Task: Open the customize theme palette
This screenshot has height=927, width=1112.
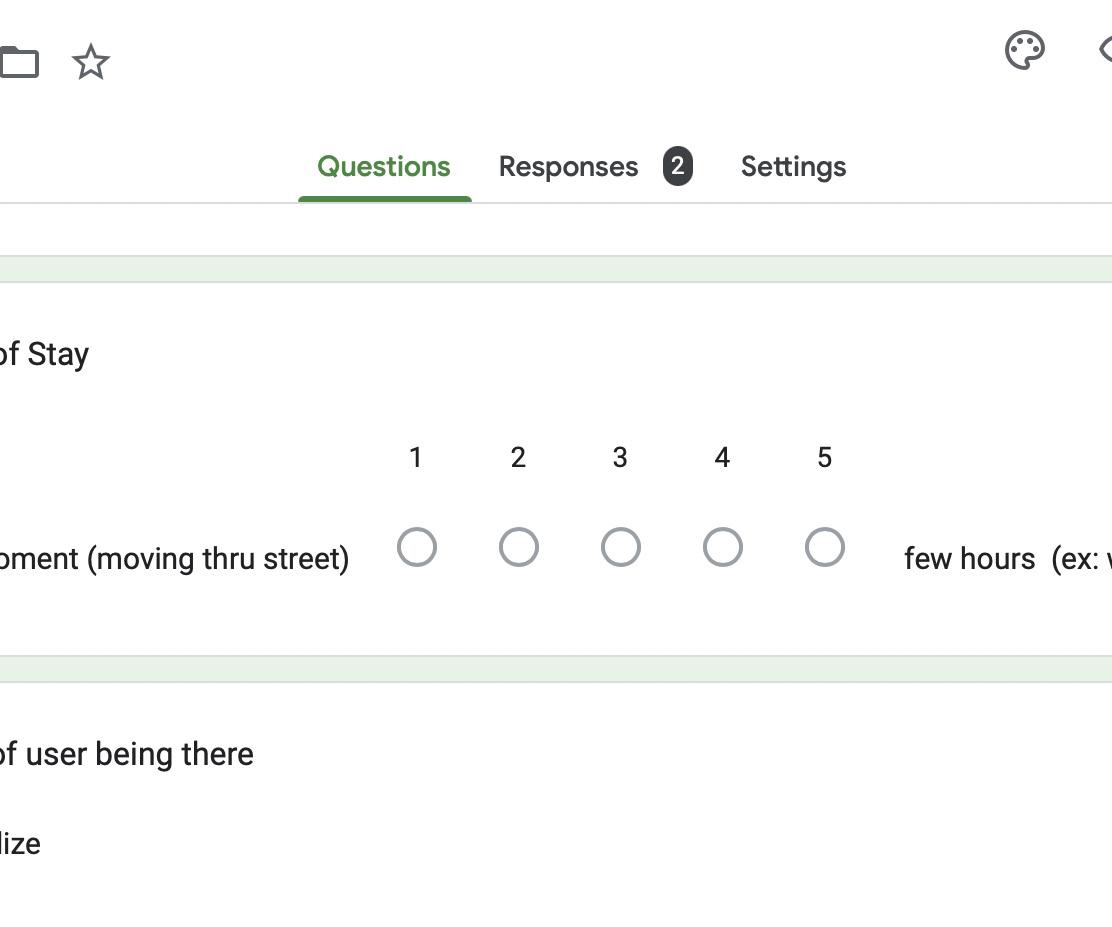Action: pos(1025,50)
